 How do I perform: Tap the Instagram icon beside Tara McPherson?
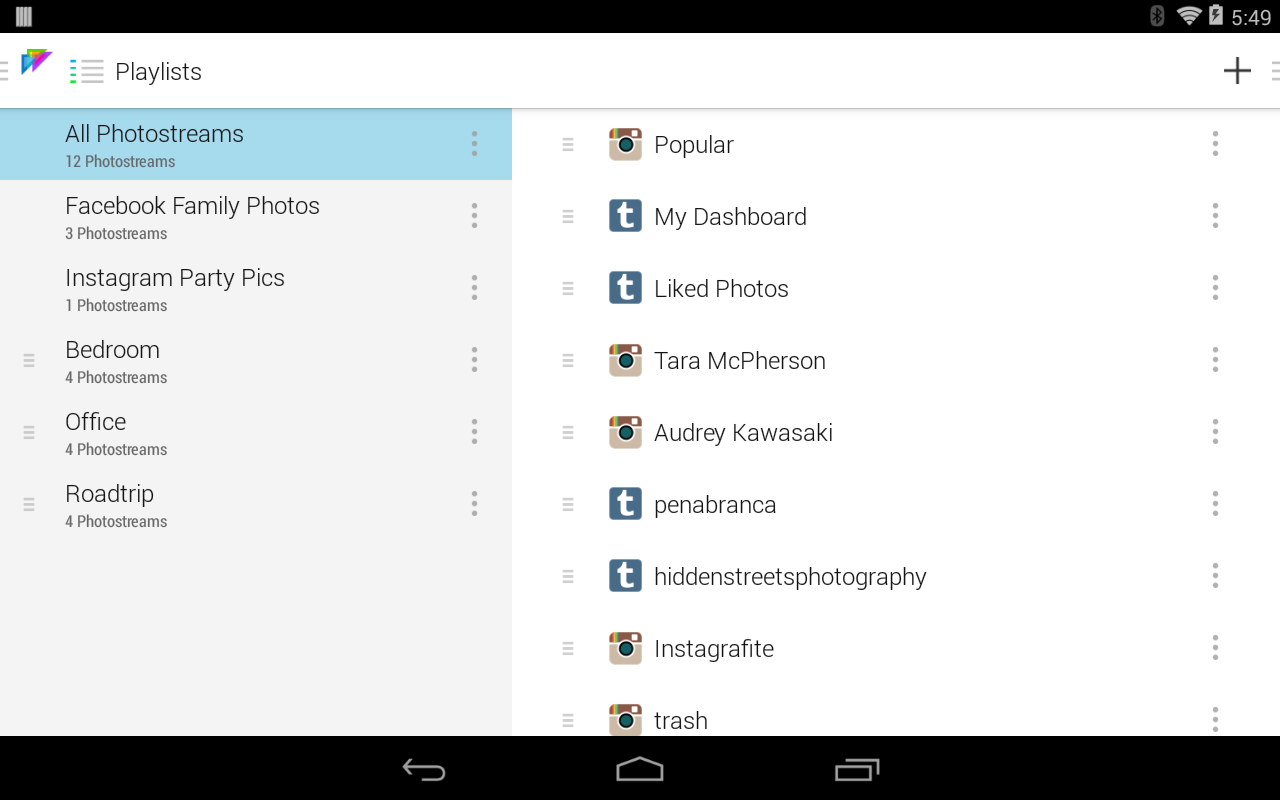pos(625,360)
